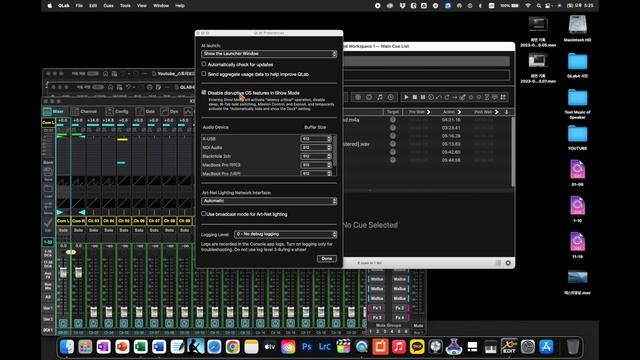
Task: Add a Disarm cue from QLab toolbar
Action: 479,97
